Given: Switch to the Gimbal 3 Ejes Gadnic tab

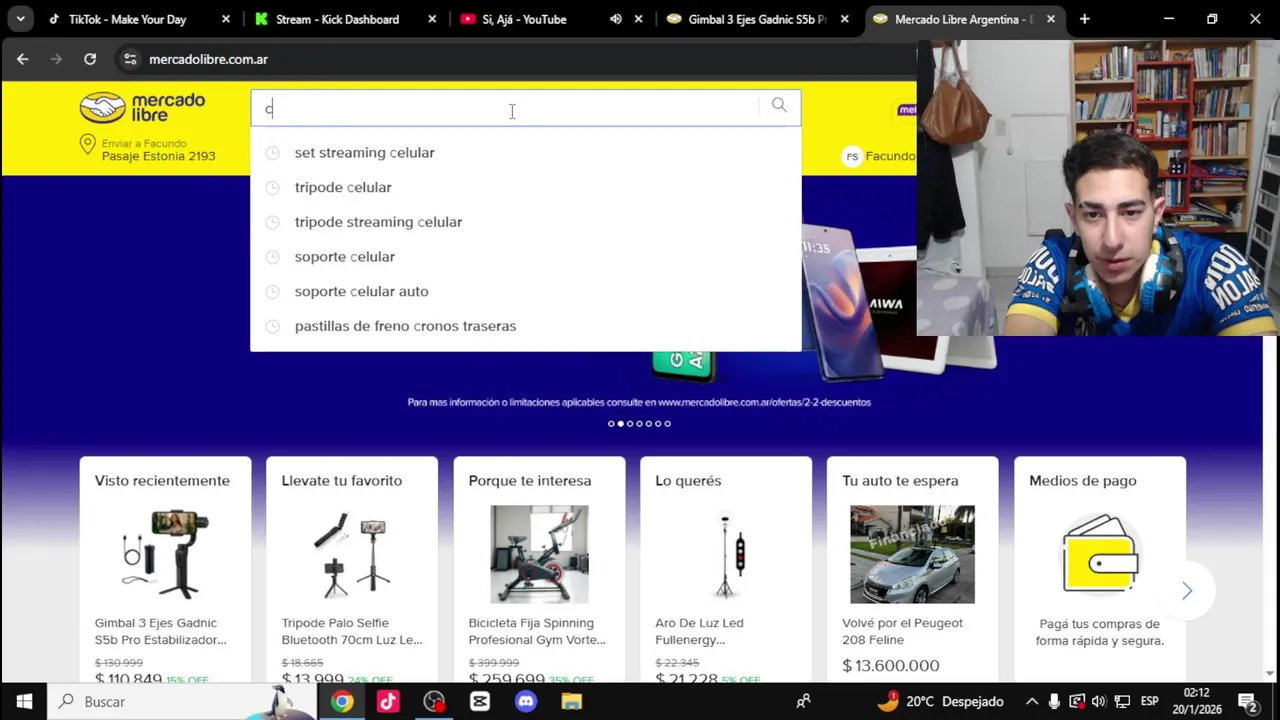Looking at the screenshot, I should [757, 19].
